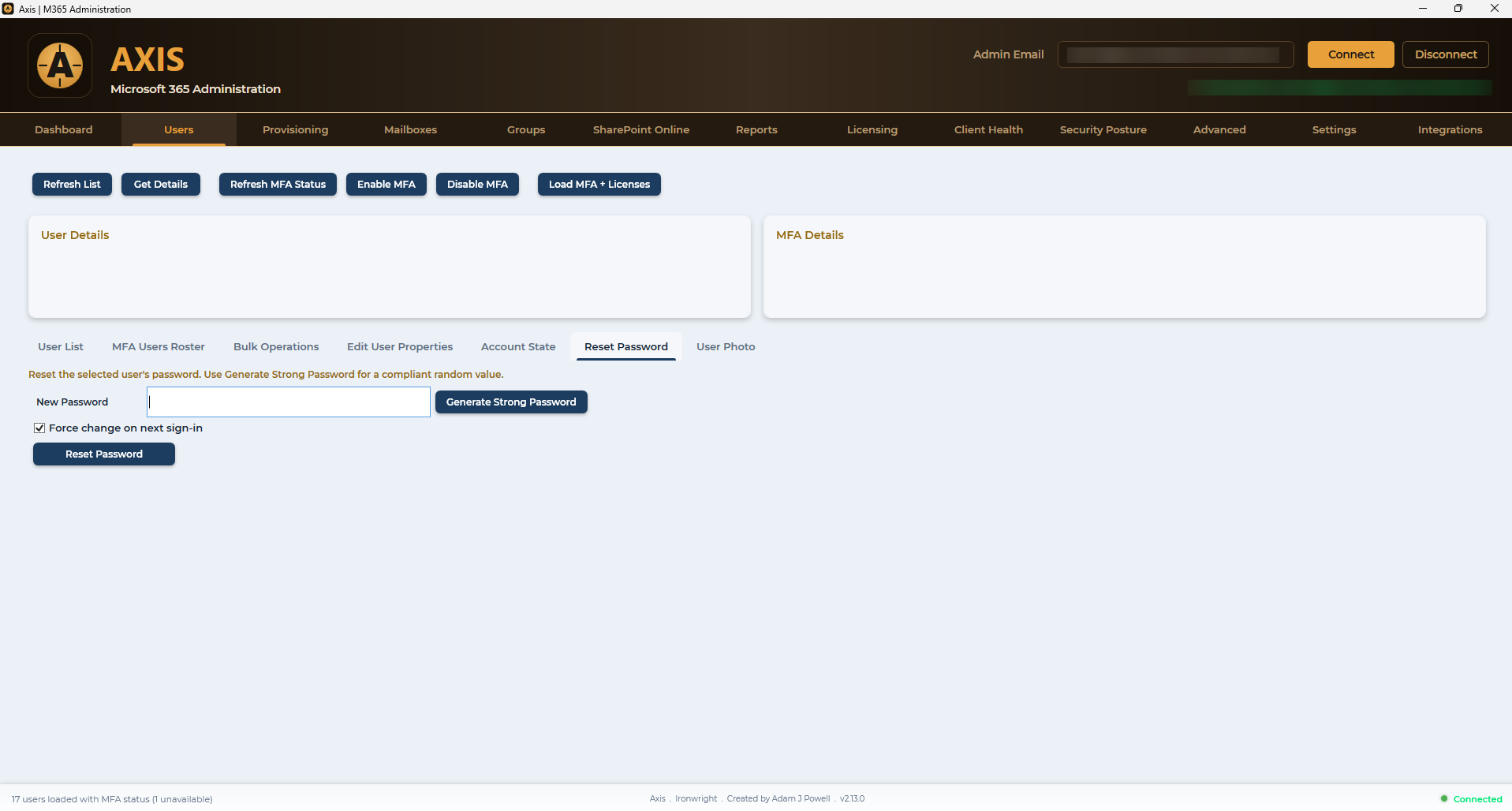This screenshot has width=1512, height=811.
Task: Click the dark blue Reset Password button
Action: 104,454
